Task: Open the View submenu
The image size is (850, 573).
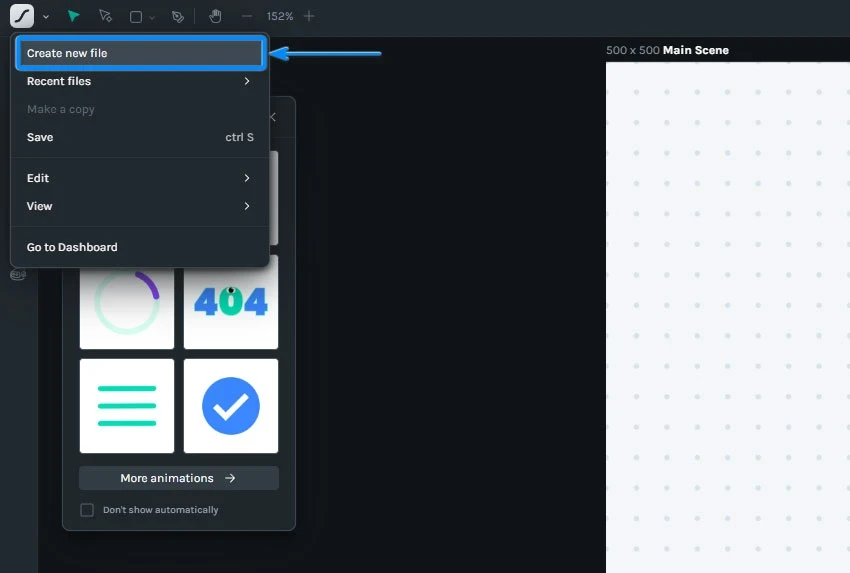Action: tap(140, 206)
